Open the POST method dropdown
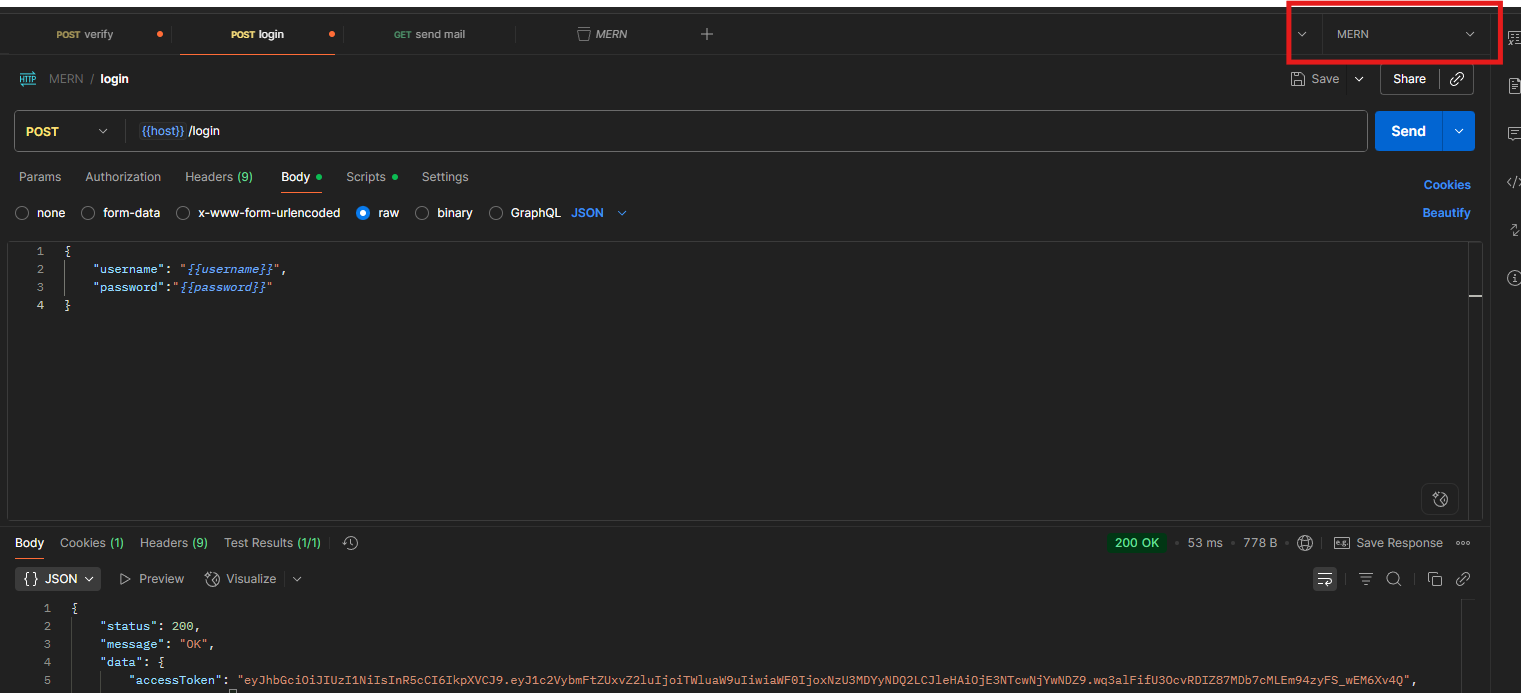 tap(68, 132)
